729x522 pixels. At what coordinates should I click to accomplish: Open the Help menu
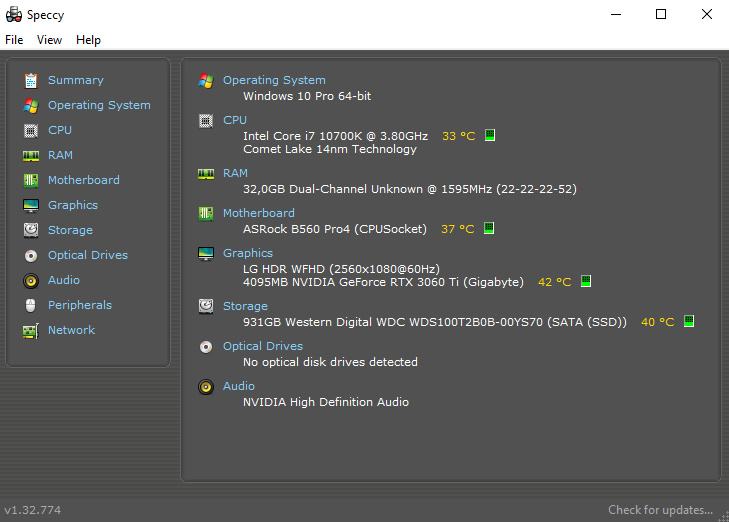pos(88,40)
